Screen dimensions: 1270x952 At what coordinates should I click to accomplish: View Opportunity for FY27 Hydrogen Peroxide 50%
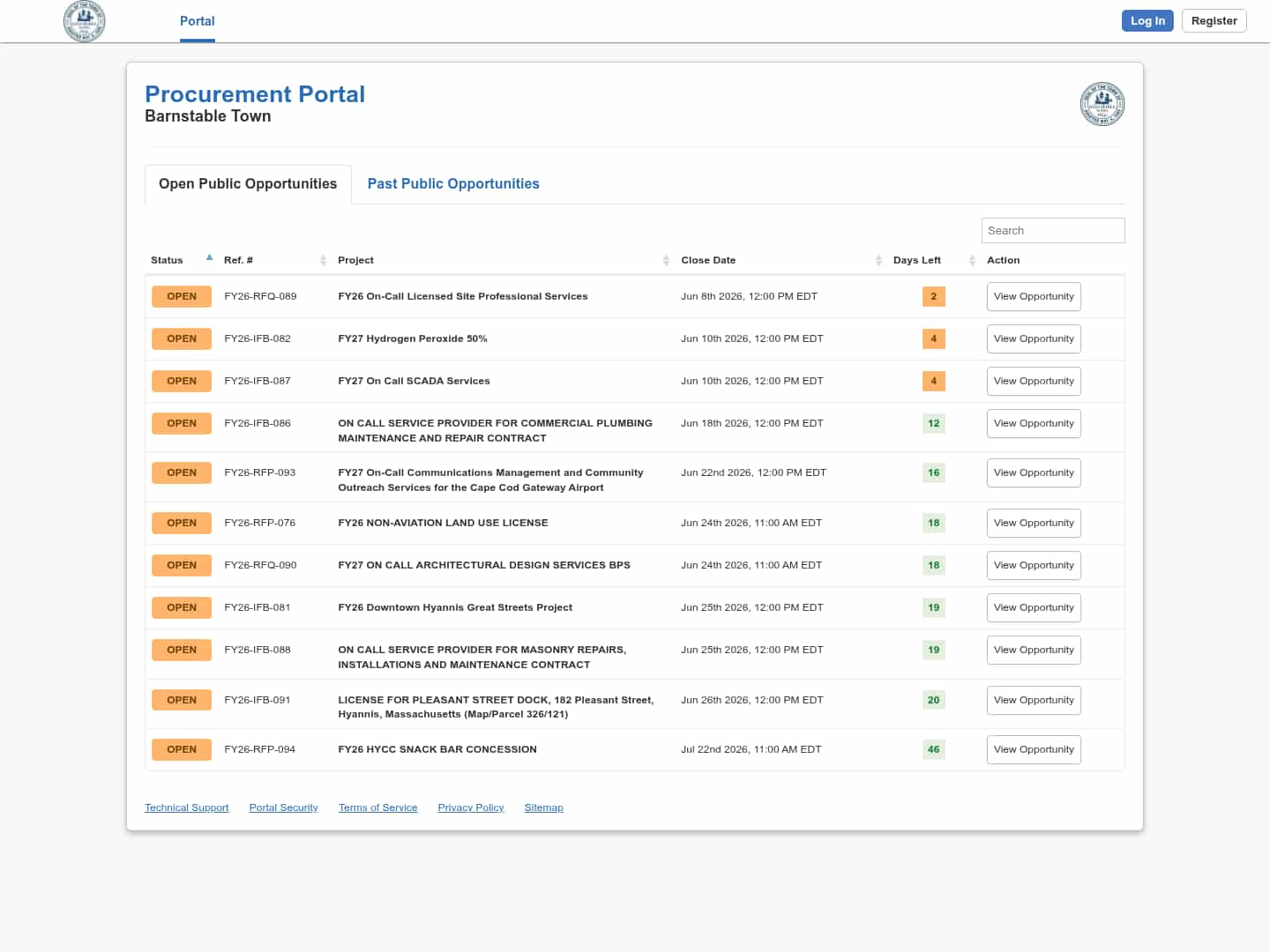[x=1034, y=338]
